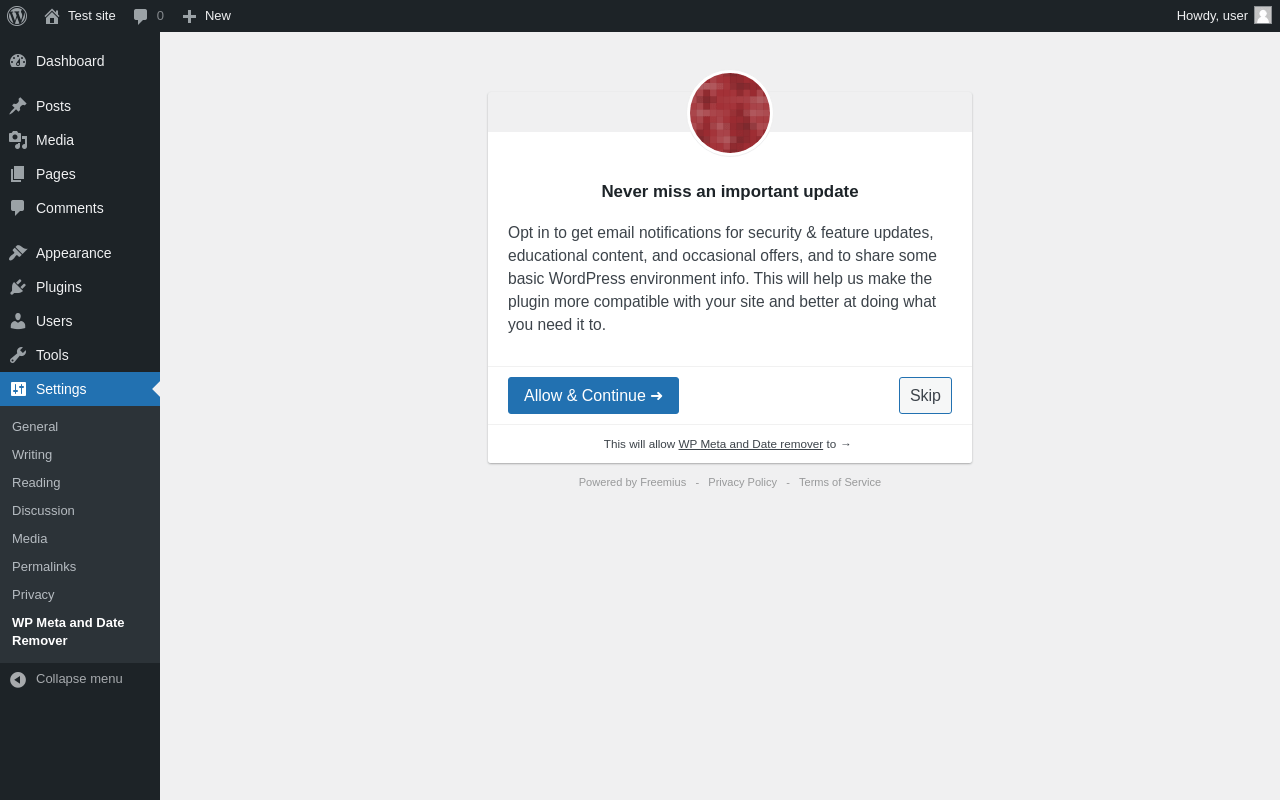Go to Plugins
The height and width of the screenshot is (800, 1280).
pyautogui.click(x=80, y=287)
